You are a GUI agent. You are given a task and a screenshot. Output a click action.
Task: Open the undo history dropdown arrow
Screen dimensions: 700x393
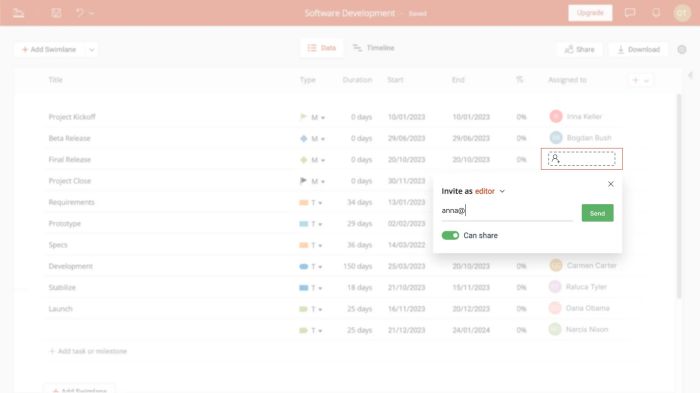click(x=92, y=13)
